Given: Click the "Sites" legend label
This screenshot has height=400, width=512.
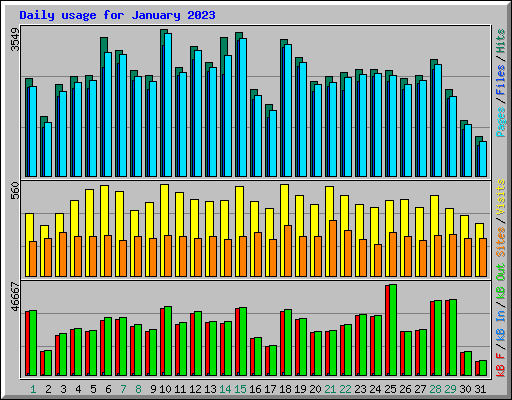Looking at the screenshot, I should (501, 242).
